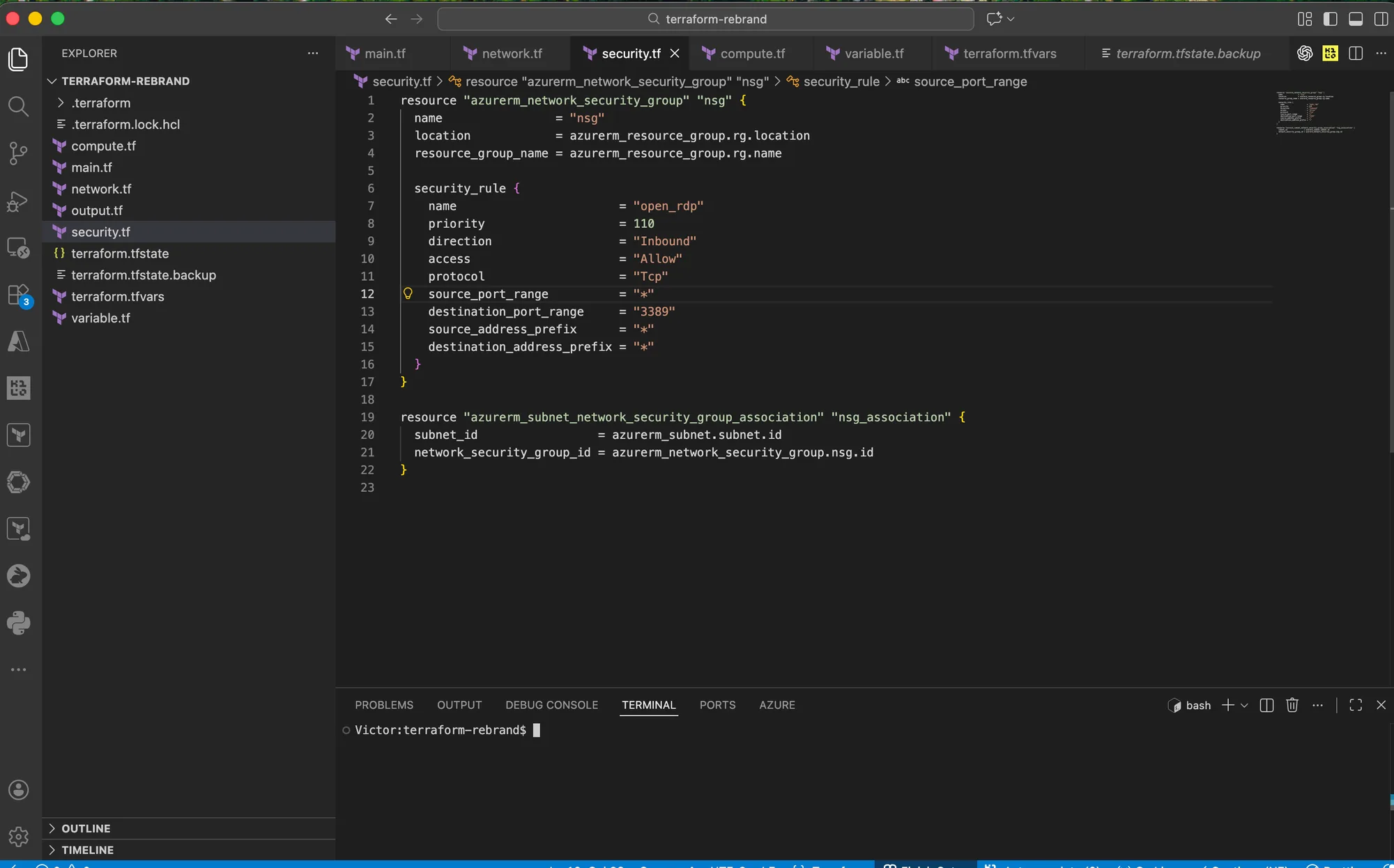Viewport: 1394px width, 868px height.
Task: Open the Azure view in activity bar
Action: (19, 341)
